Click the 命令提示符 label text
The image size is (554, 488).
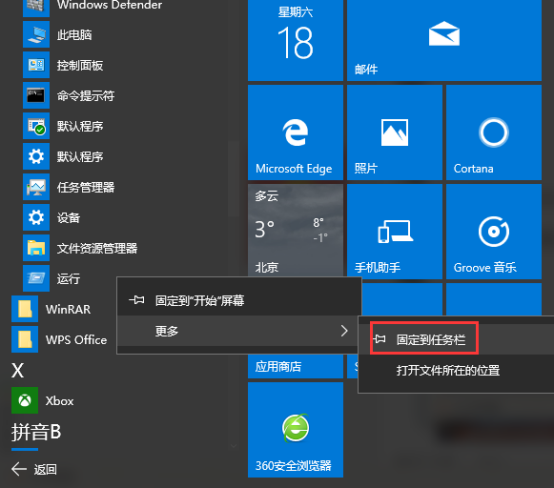[86, 96]
